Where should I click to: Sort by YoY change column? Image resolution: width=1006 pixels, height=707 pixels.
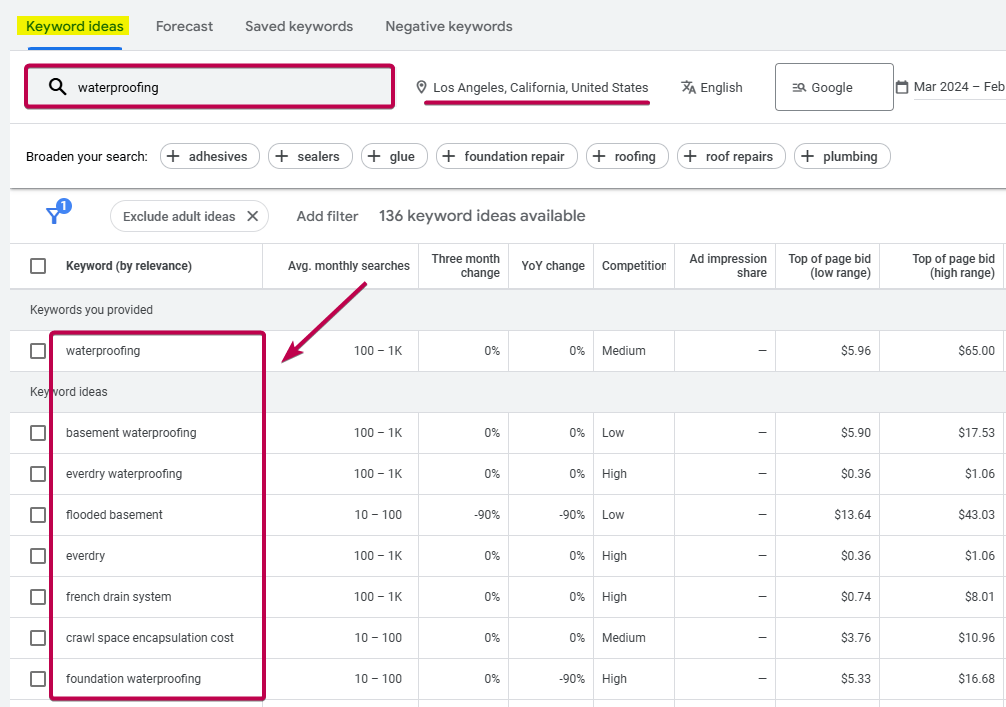pos(553,266)
